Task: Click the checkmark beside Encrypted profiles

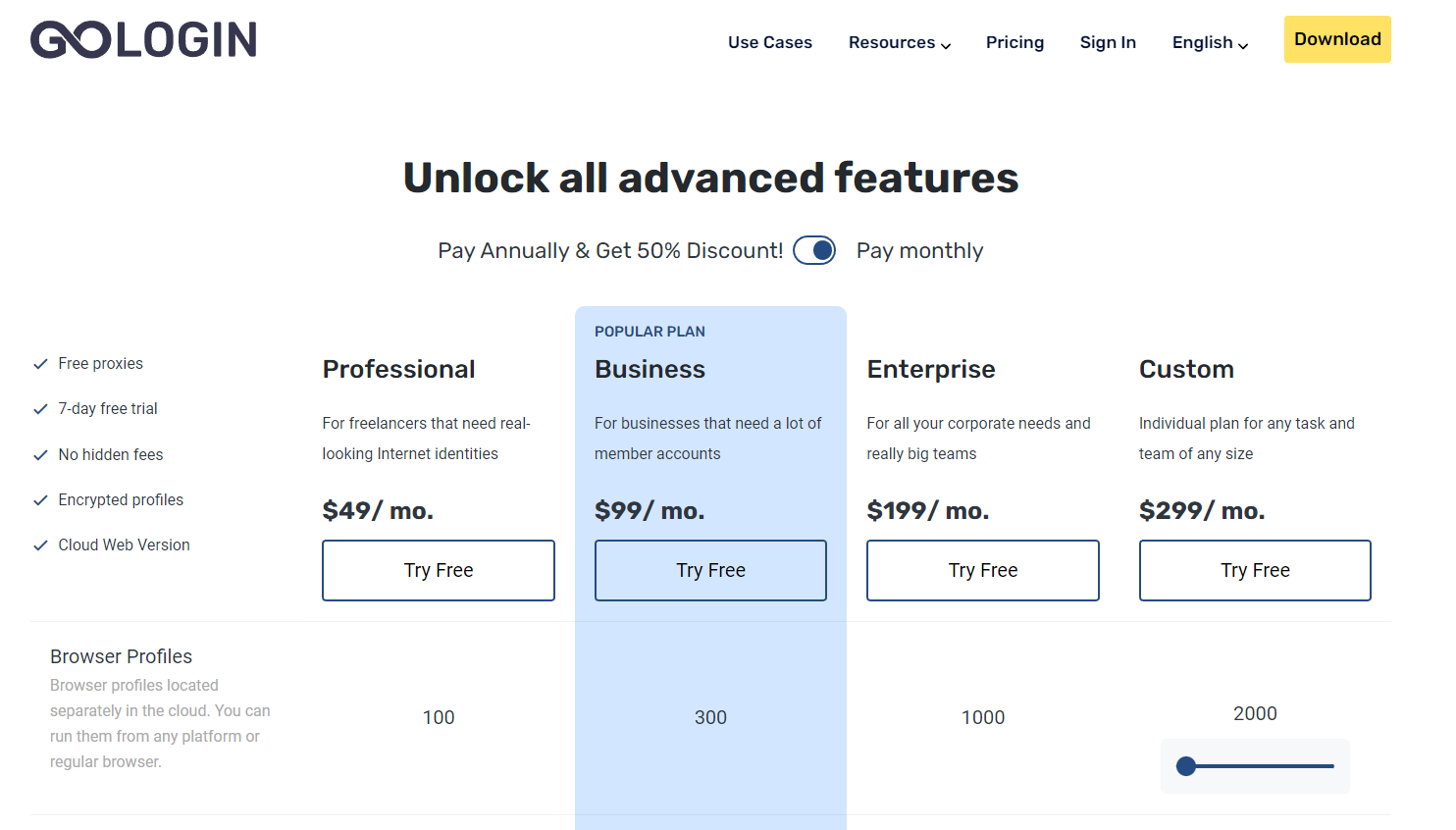Action: [40, 500]
